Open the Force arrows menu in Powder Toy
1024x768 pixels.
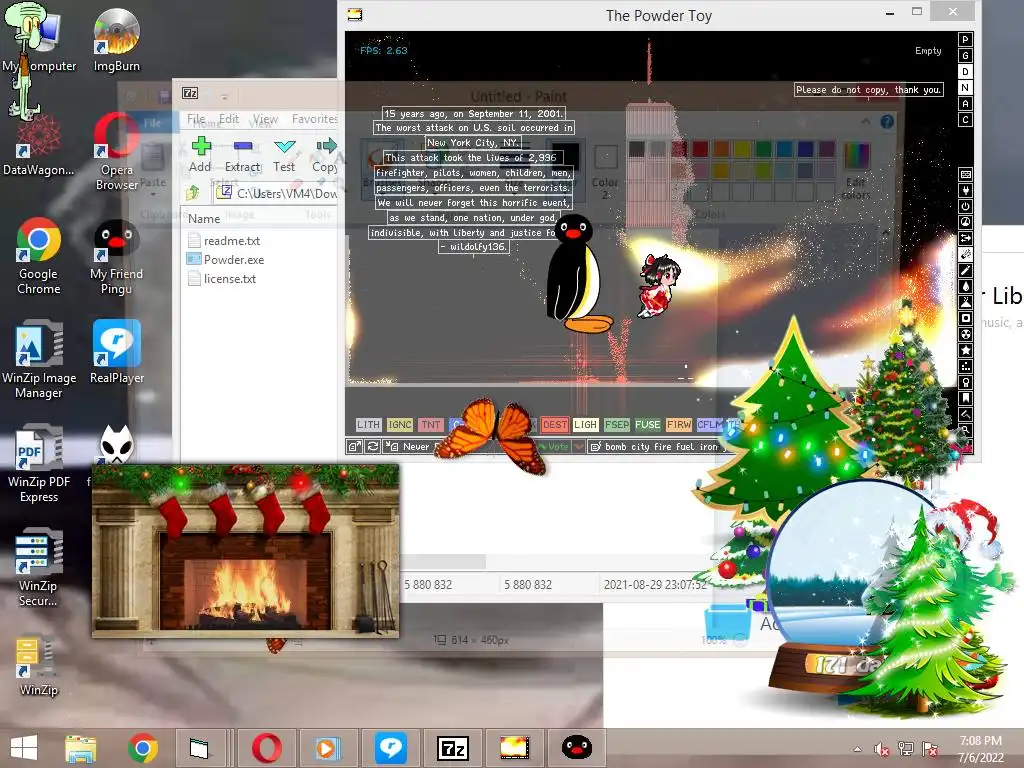[965, 238]
